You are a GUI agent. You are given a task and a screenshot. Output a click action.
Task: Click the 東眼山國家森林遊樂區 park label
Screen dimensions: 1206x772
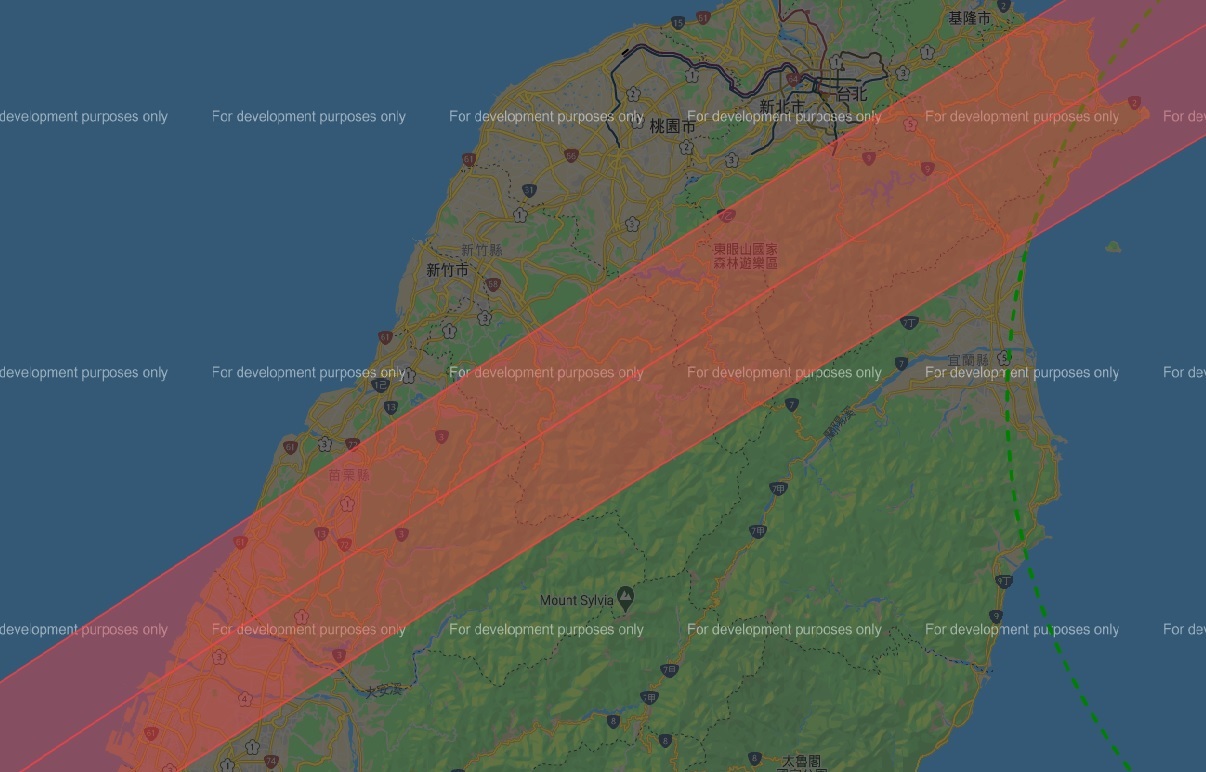745,255
